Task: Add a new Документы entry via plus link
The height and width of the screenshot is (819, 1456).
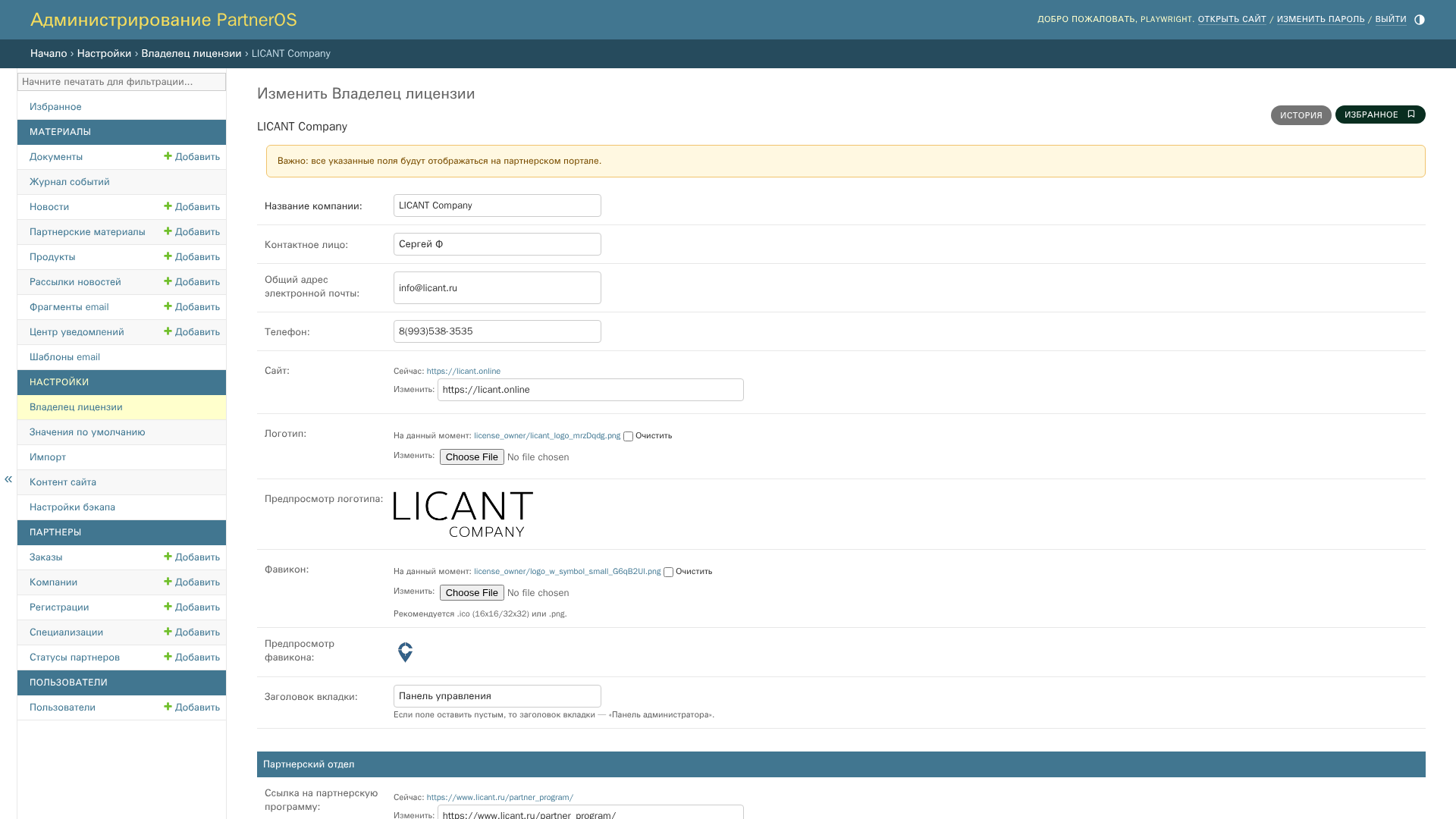Action: [192, 157]
